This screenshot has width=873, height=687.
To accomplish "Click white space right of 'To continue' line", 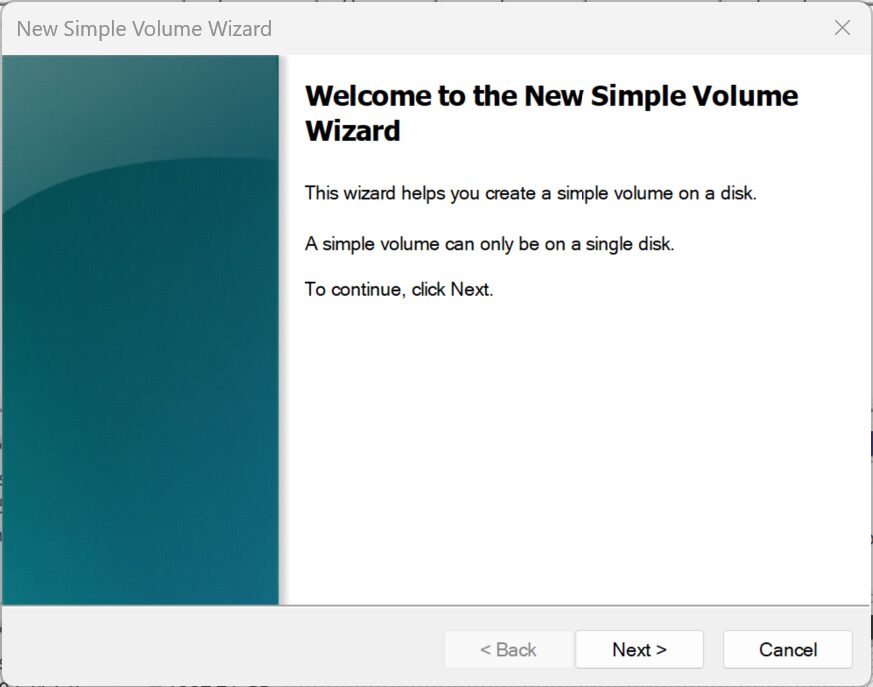I will click(668, 289).
